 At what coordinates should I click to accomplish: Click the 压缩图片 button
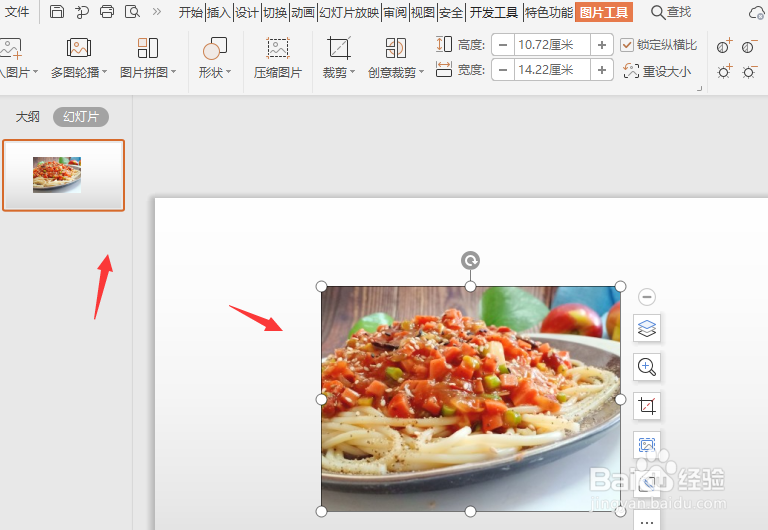[278, 58]
